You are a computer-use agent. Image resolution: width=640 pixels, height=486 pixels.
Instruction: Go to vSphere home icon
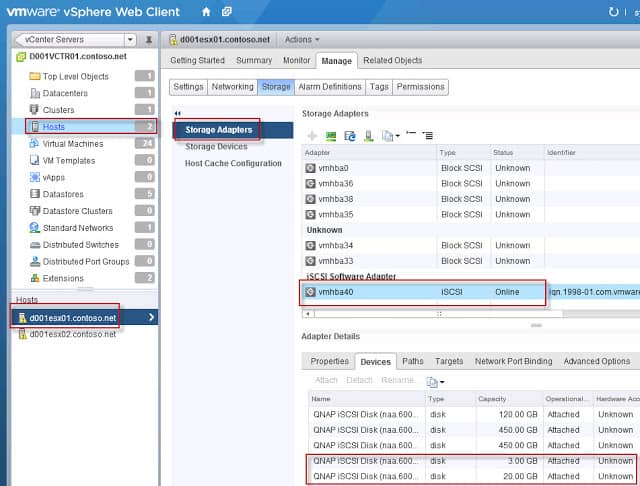(206, 12)
